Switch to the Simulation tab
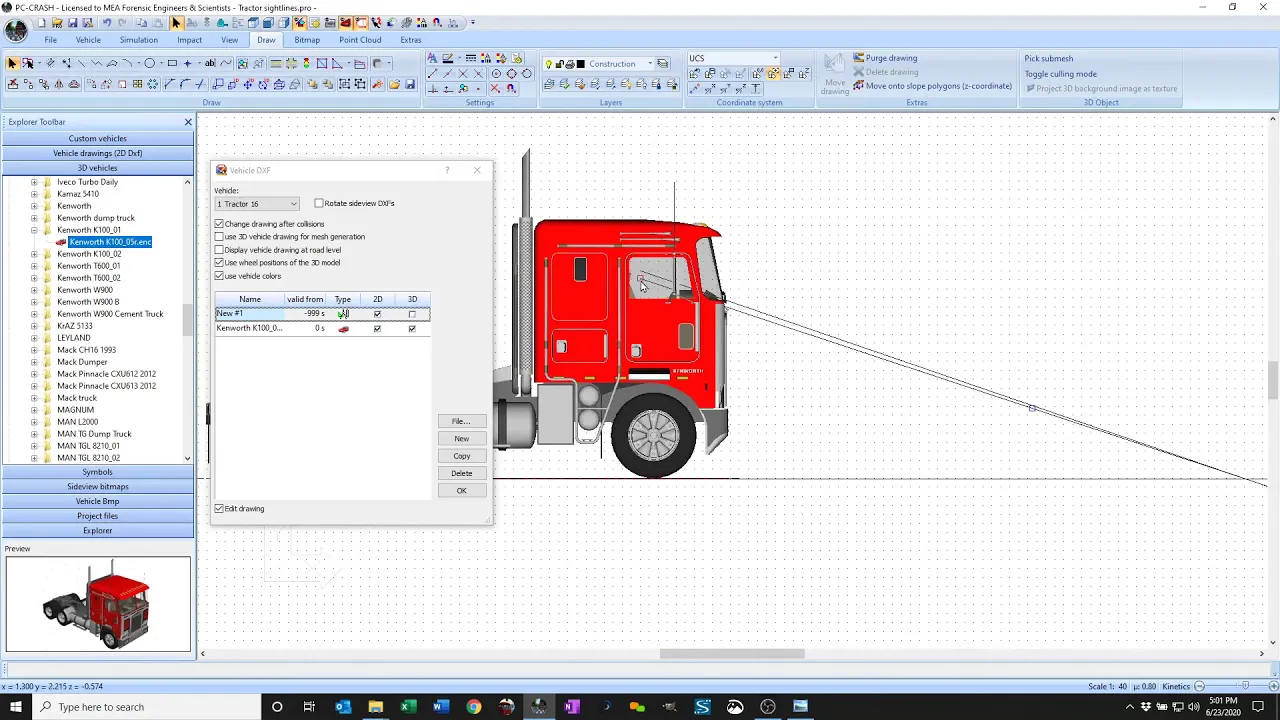The height and width of the screenshot is (720, 1280). pyautogui.click(x=138, y=40)
